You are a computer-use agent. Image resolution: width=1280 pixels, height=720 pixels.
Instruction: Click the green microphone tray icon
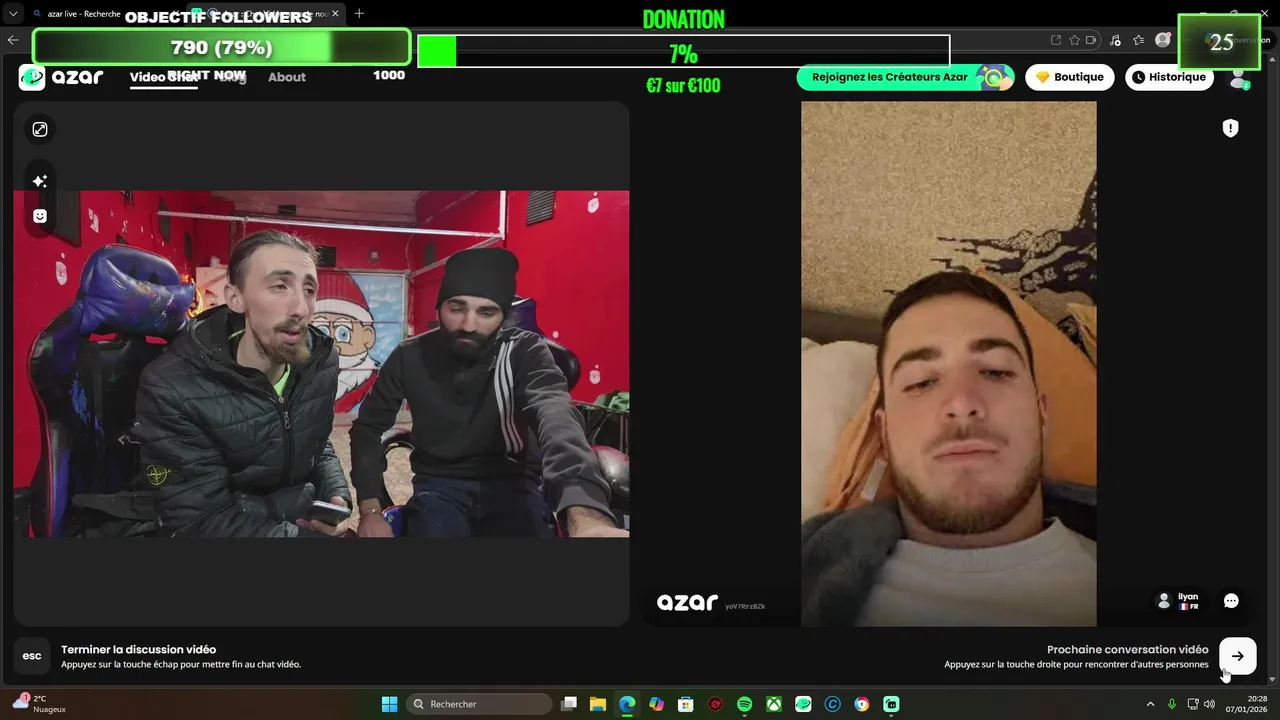[x=1172, y=704]
